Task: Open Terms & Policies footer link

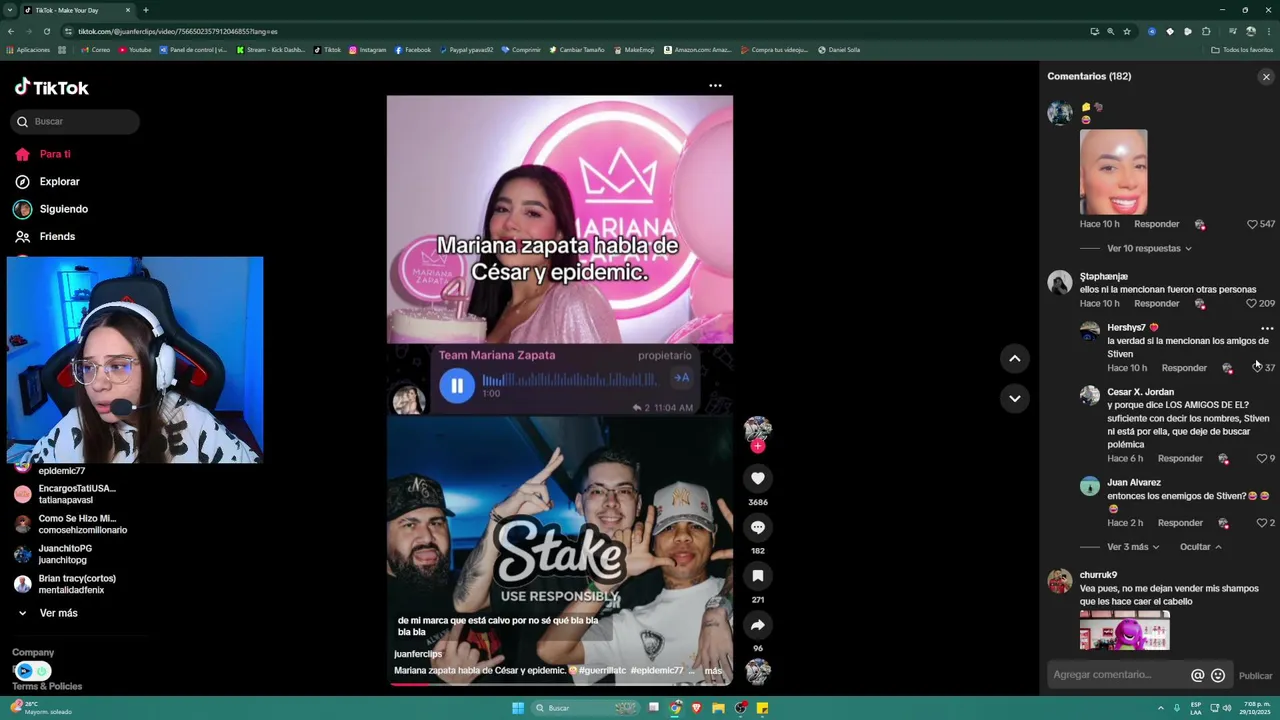Action: coord(47,686)
